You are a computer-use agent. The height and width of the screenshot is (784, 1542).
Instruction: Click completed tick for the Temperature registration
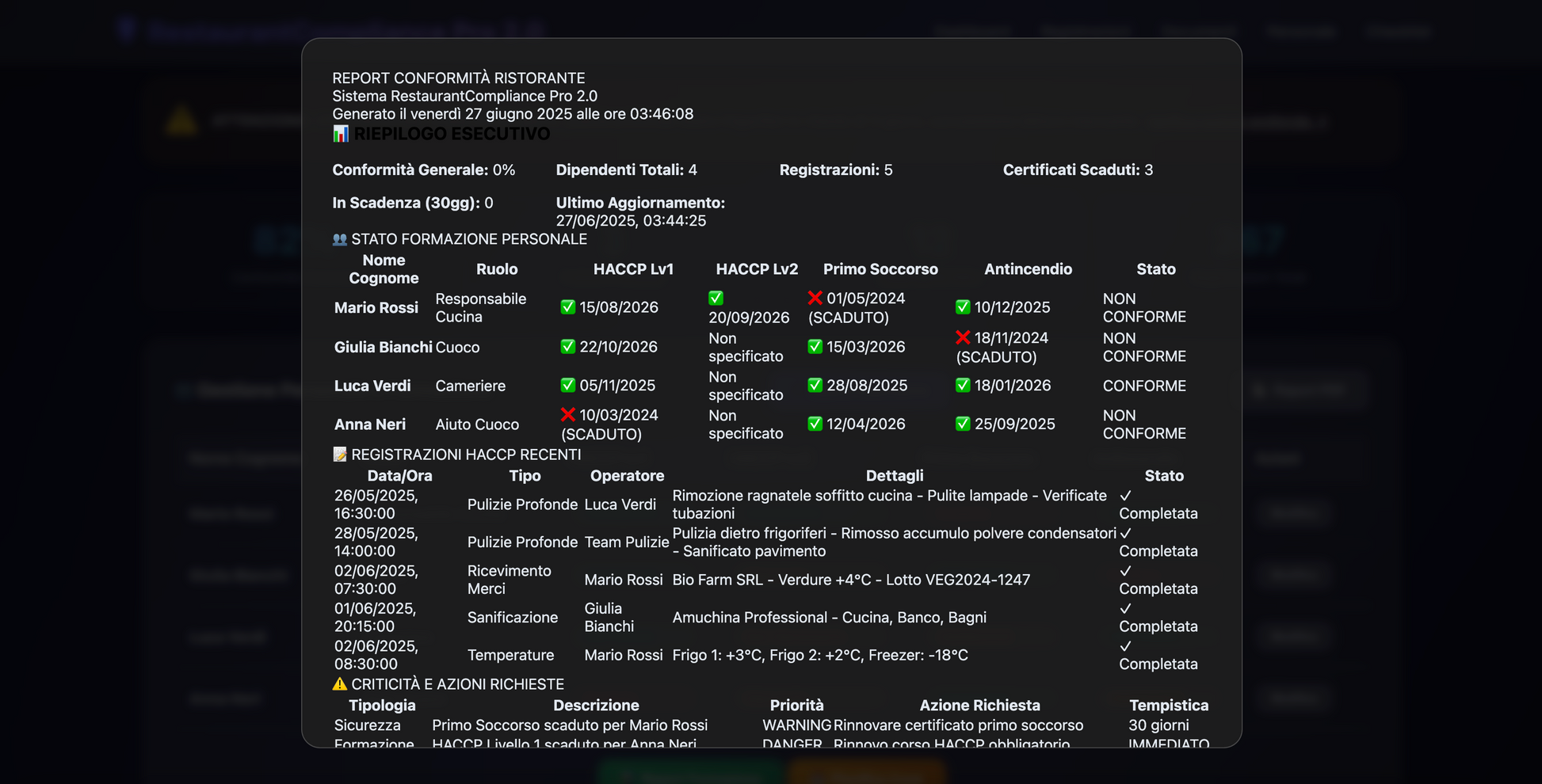point(1125,646)
